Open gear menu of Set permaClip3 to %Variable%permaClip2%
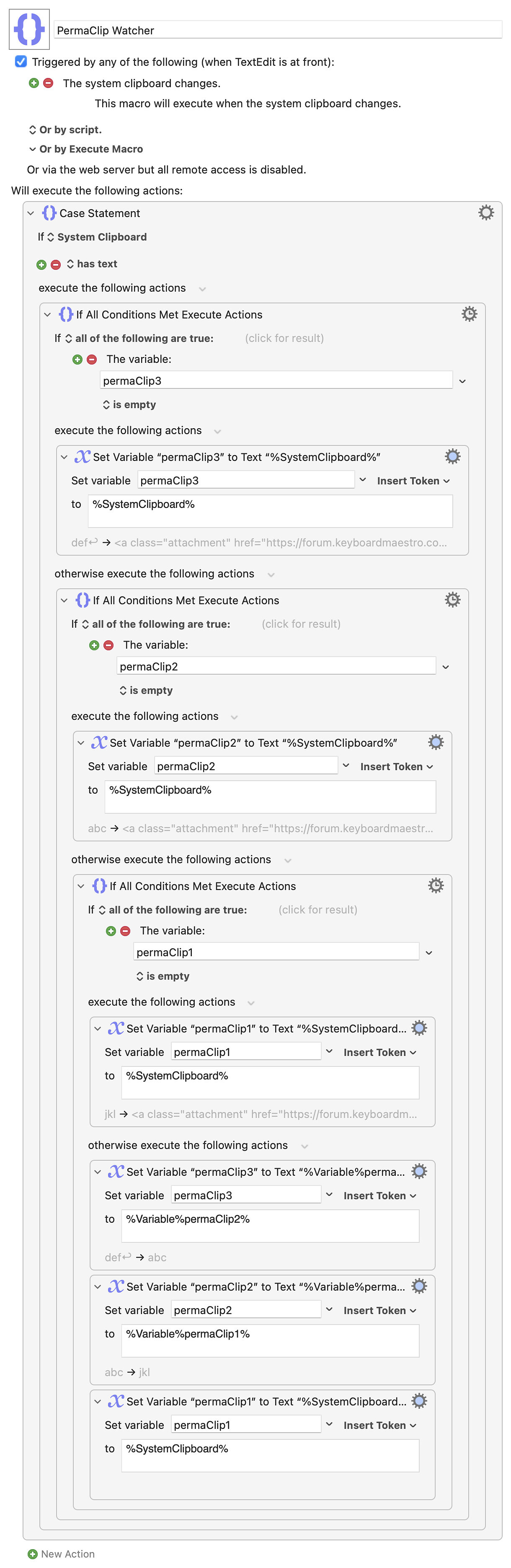 [x=419, y=1171]
